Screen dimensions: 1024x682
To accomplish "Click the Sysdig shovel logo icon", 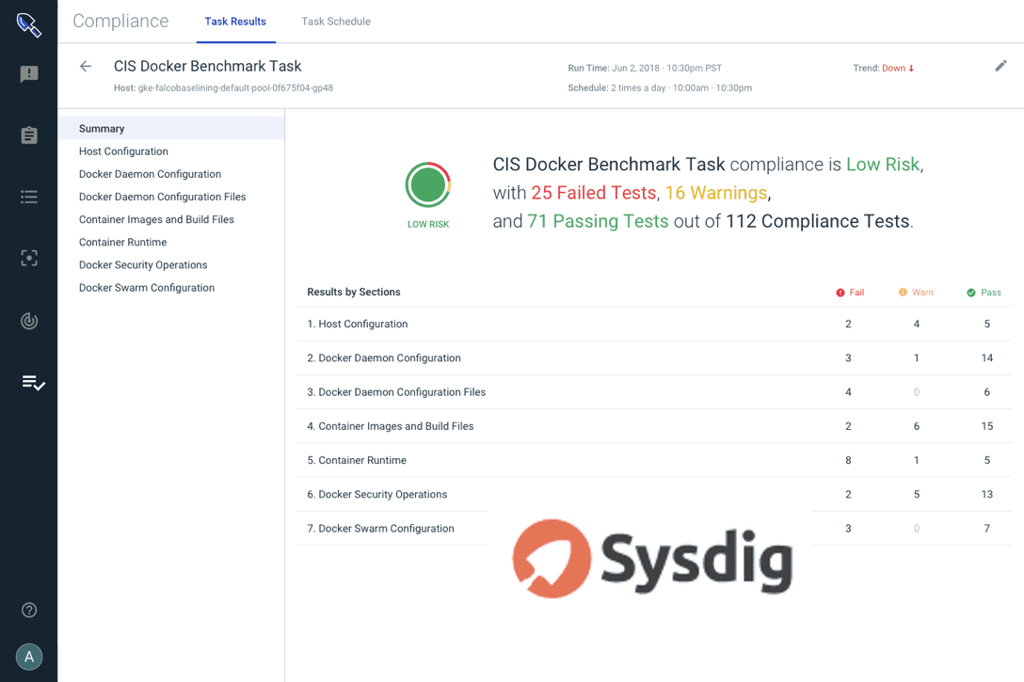I will point(29,25).
